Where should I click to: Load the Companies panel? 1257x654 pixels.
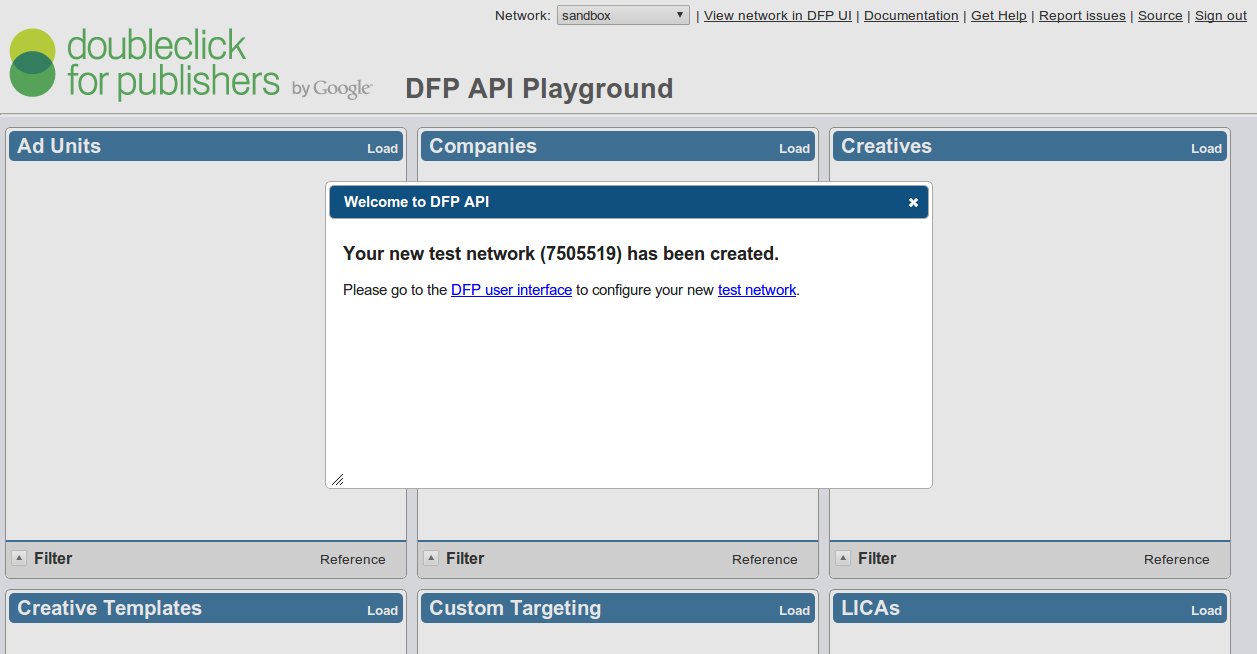794,148
